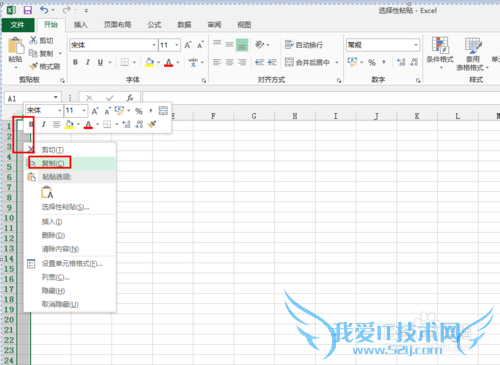Click the Redo arrow icon
This screenshot has height=365, width=500.
coord(66,10)
